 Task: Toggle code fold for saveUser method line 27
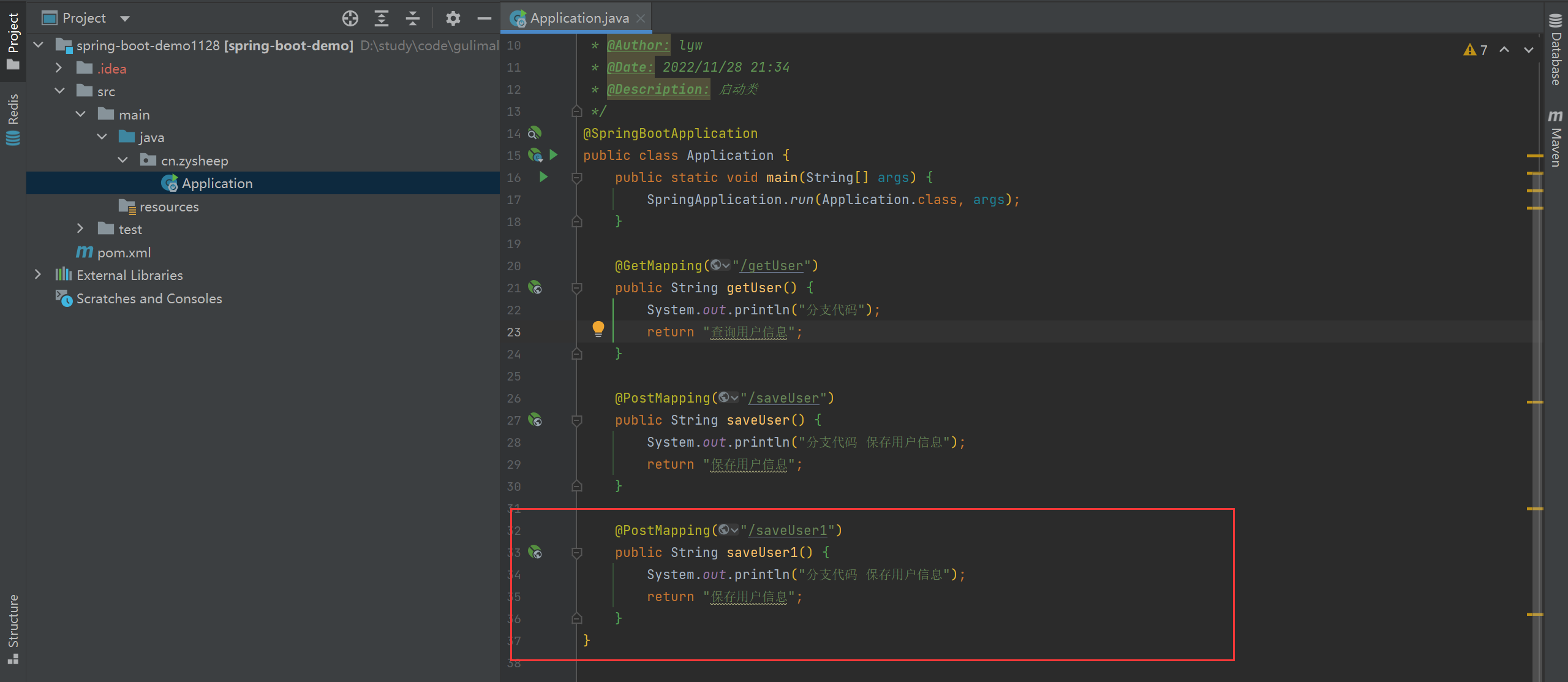(x=576, y=420)
